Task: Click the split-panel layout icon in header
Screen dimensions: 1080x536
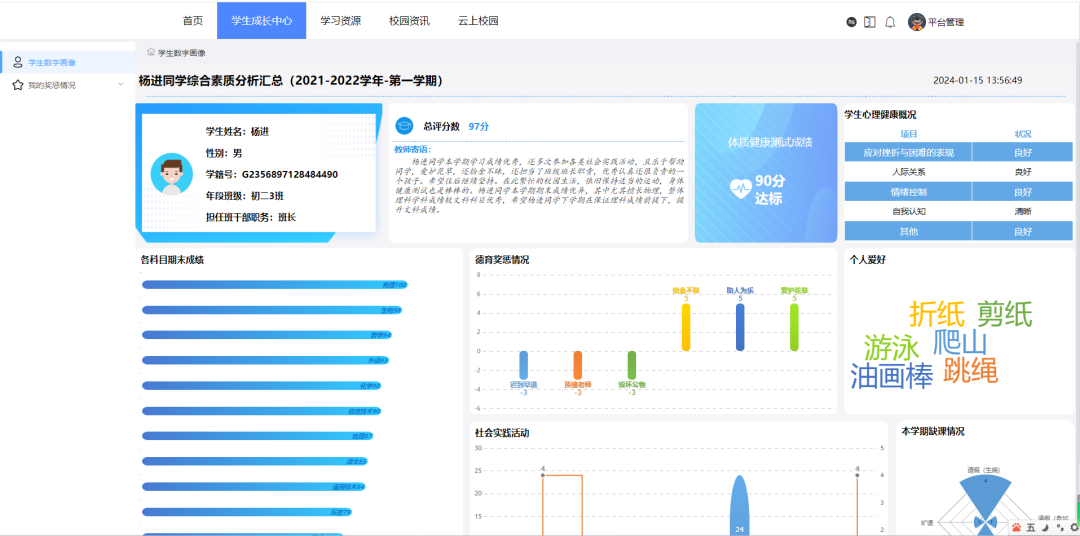Action: coord(870,22)
